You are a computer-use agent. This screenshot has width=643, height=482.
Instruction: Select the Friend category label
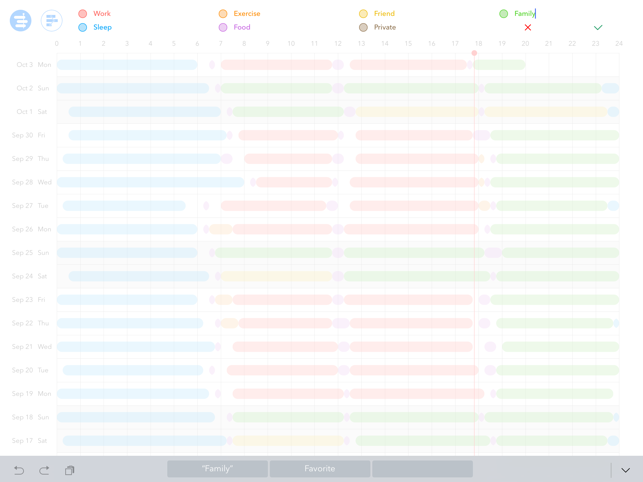[x=384, y=14]
